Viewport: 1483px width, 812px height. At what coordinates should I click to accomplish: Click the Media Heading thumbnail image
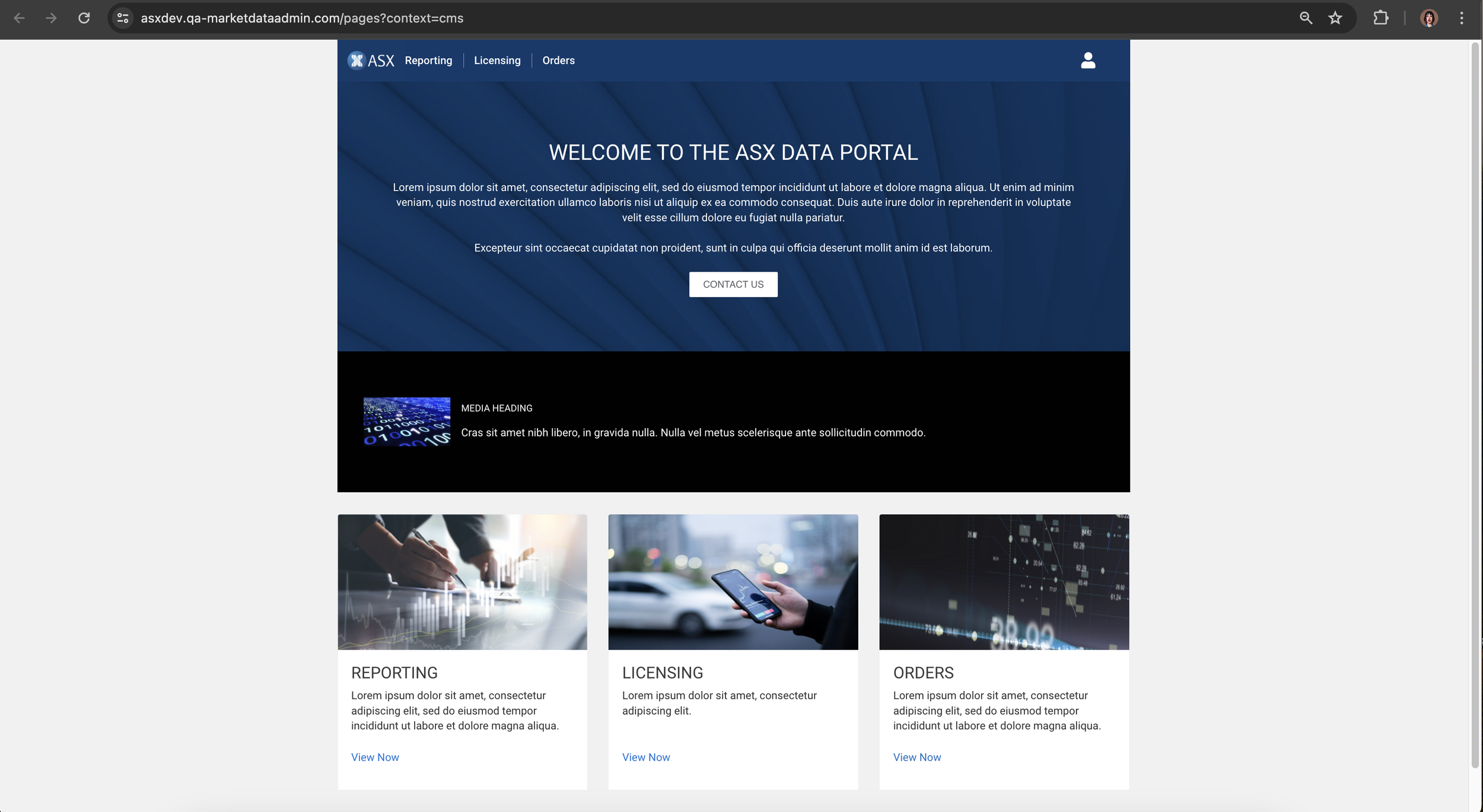406,421
